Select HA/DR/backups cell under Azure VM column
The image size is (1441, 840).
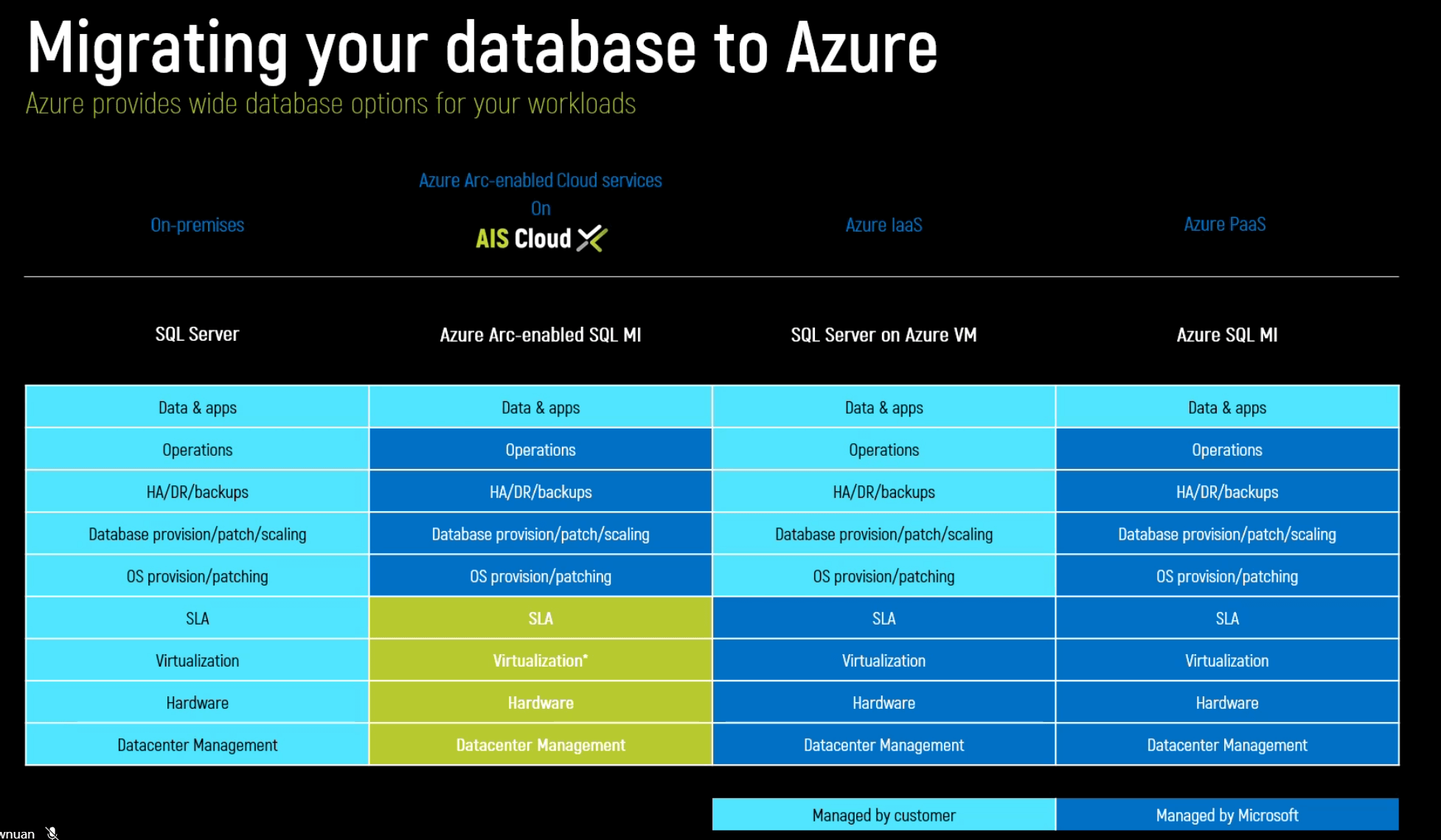click(x=883, y=491)
